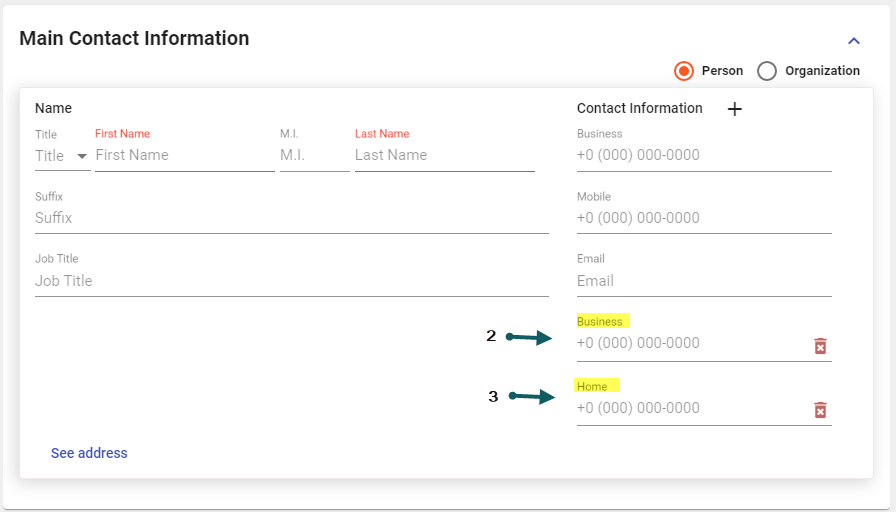Viewport: 896px width, 512px height.
Task: Click the highlighted Business phone field
Action: point(692,343)
